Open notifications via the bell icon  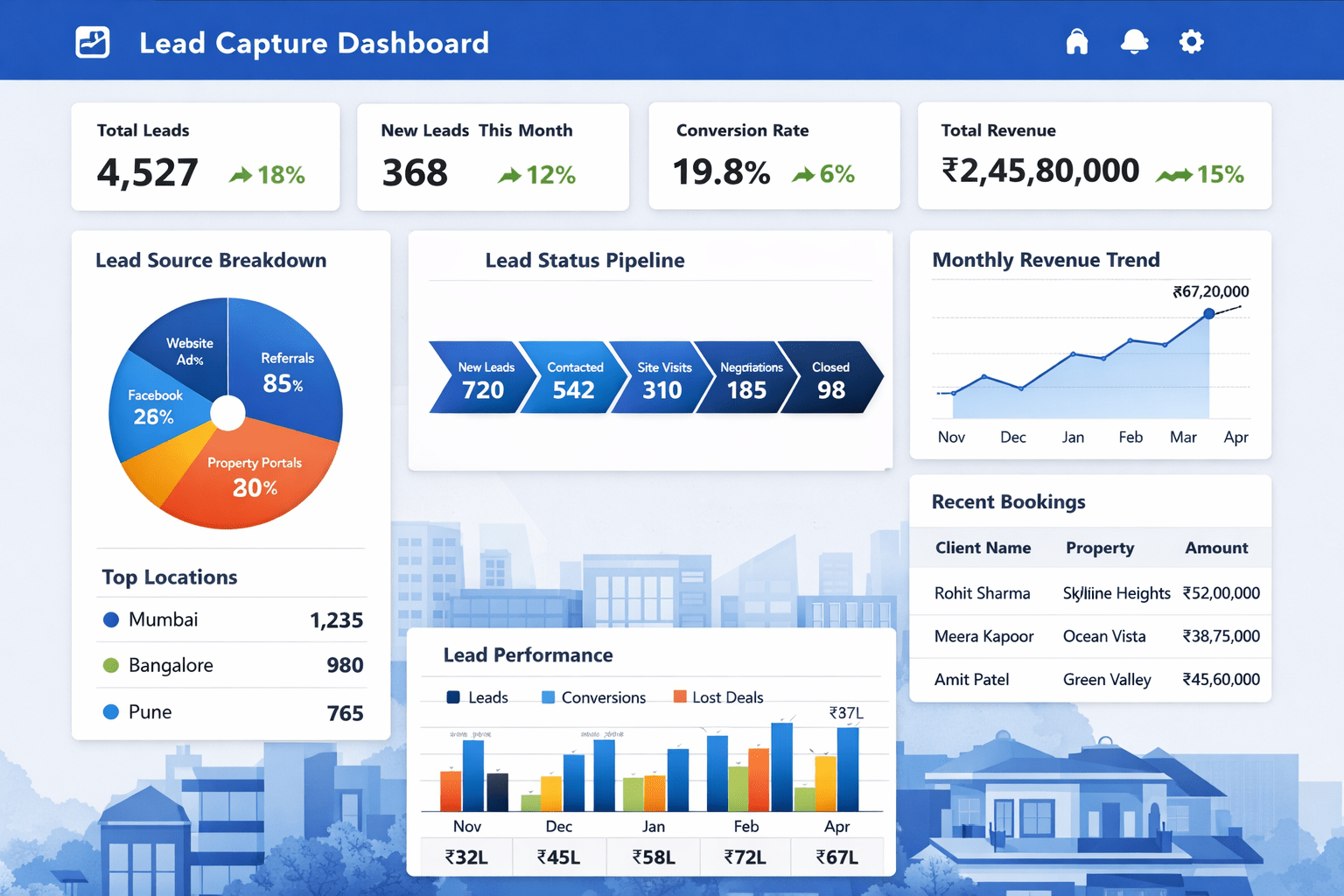(x=1134, y=41)
